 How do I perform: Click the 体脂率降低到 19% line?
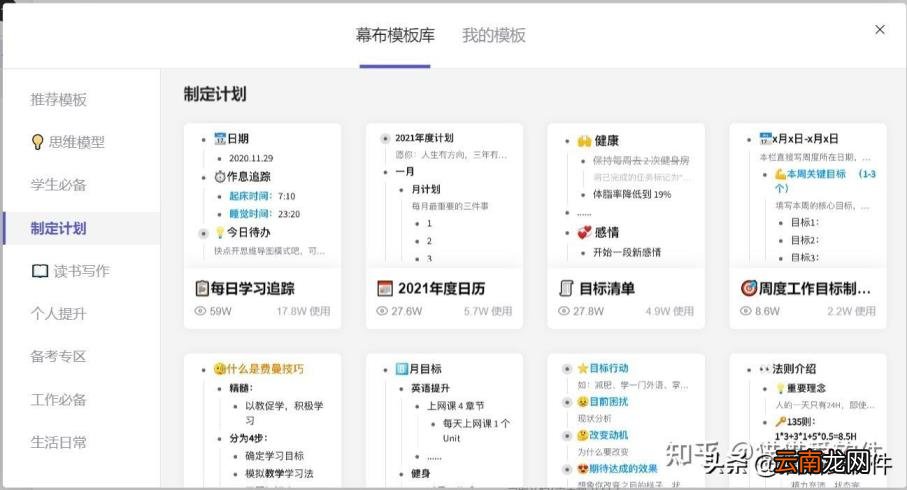click(x=632, y=194)
